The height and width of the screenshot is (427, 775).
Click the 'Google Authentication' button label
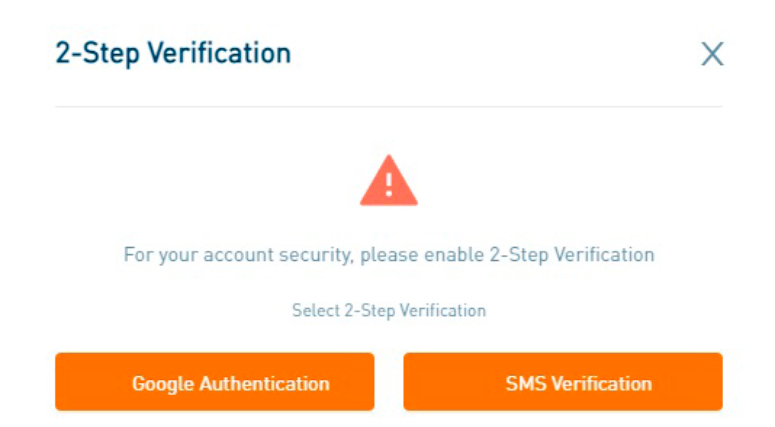pyautogui.click(x=231, y=384)
